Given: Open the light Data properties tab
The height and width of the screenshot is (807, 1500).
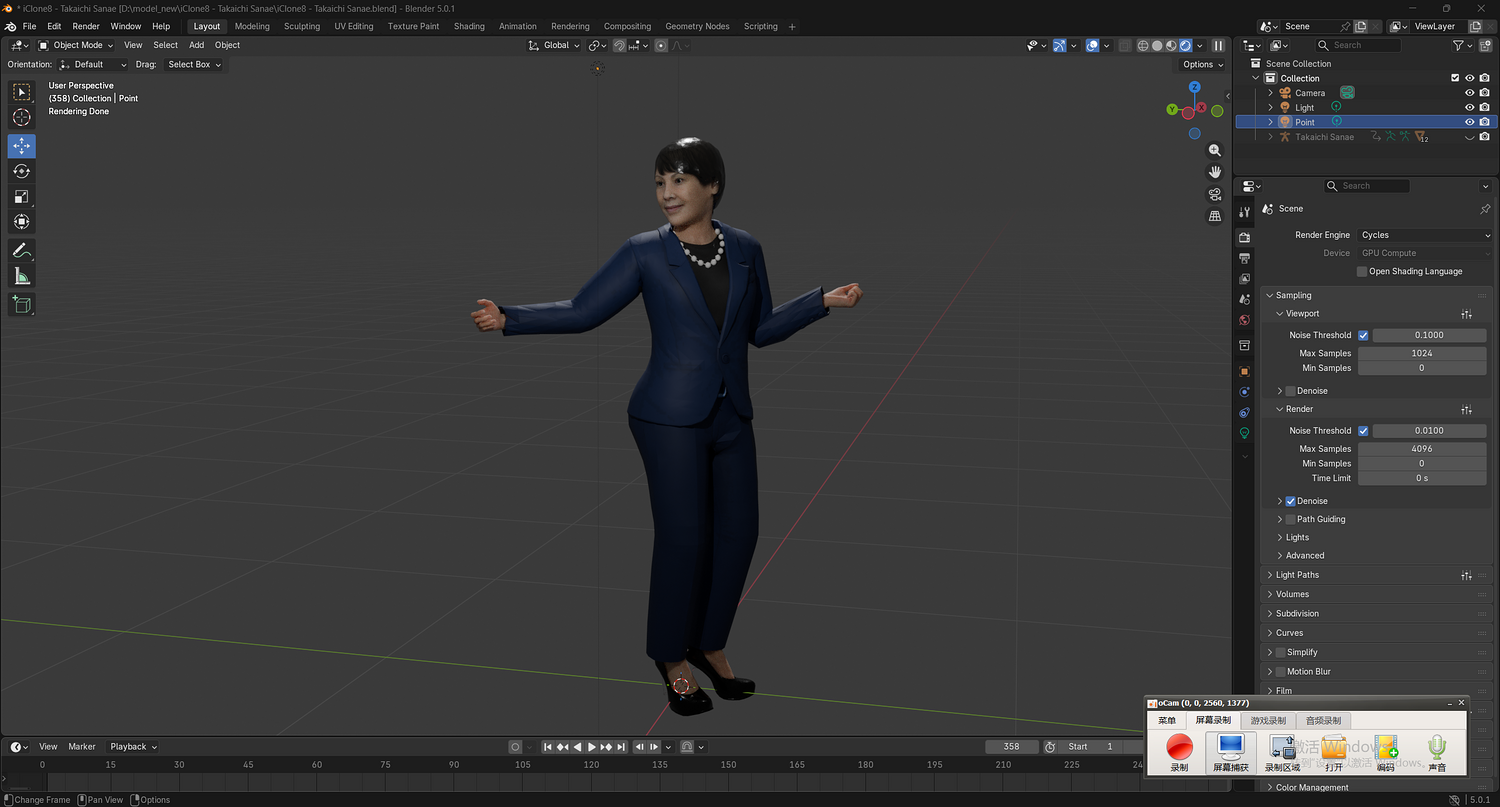Looking at the screenshot, I should point(1245,433).
